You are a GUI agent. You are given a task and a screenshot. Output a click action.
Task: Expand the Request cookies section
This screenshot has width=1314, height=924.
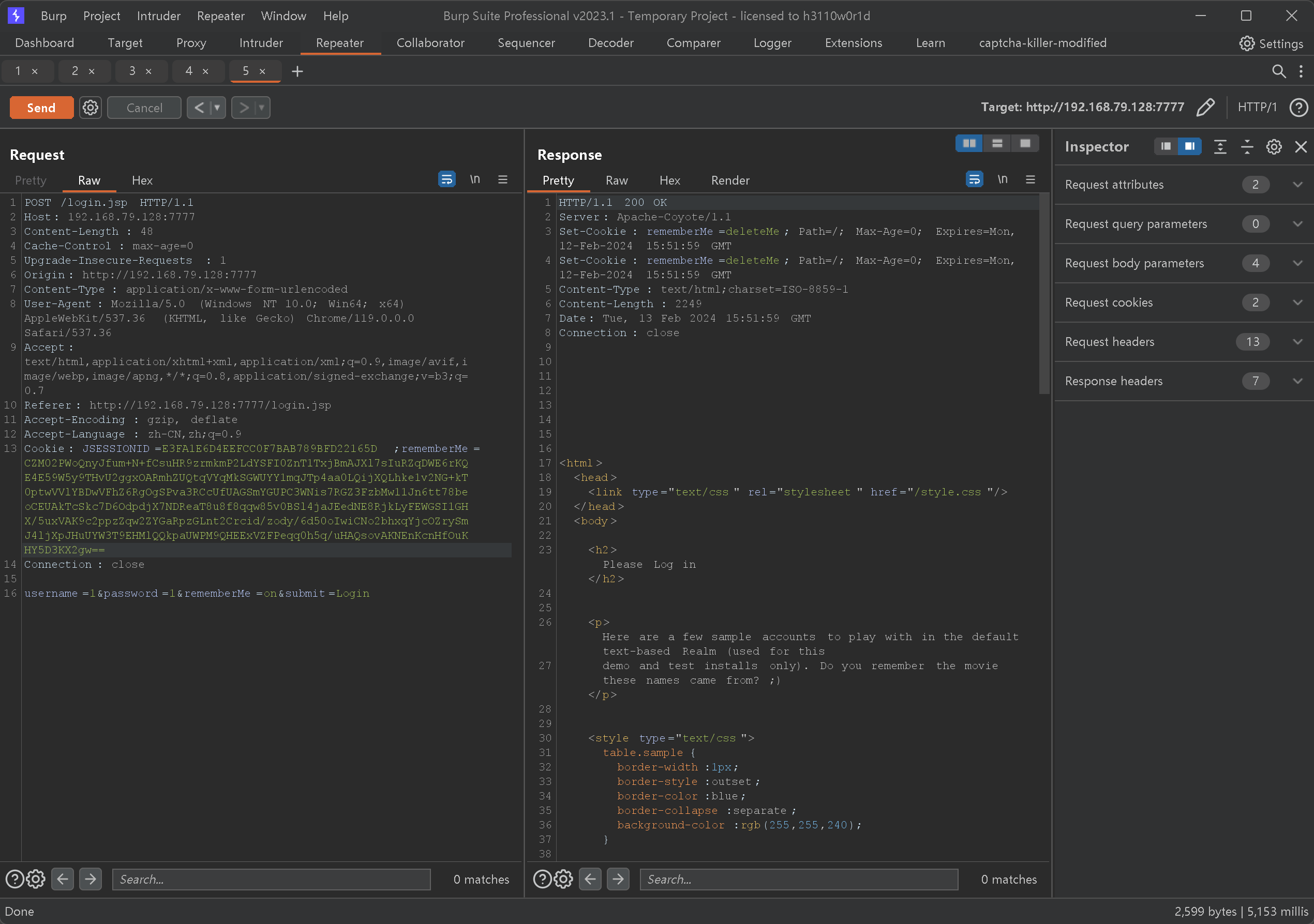coord(1297,302)
